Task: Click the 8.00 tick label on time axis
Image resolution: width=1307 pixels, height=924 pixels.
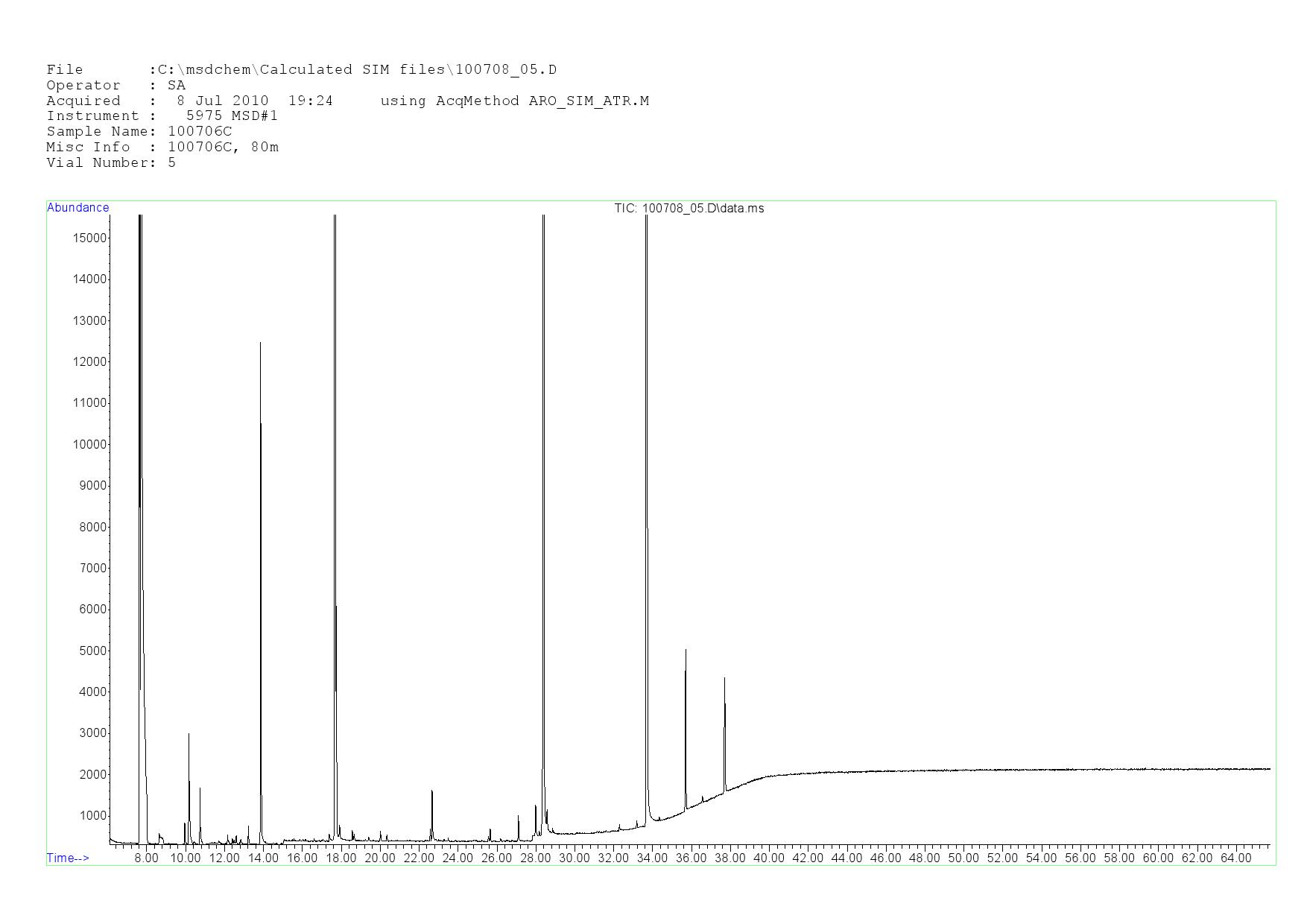Action: click(146, 858)
